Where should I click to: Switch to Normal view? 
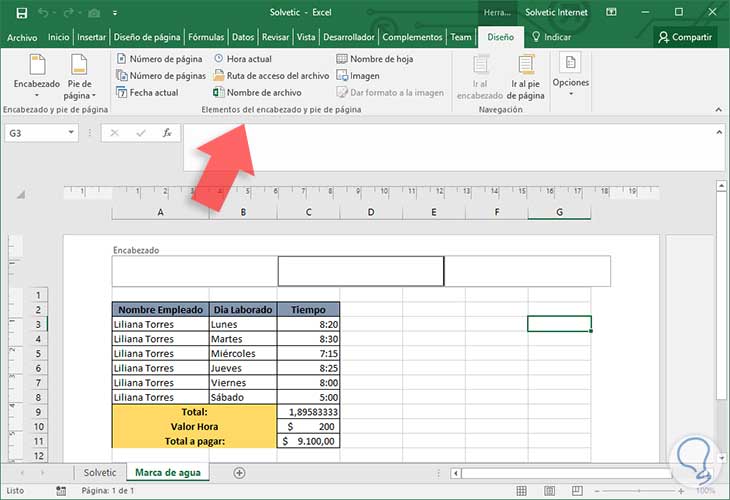[522, 491]
